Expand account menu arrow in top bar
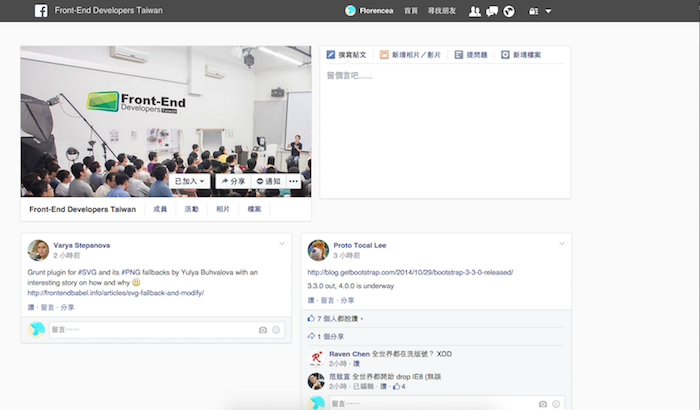 (548, 11)
